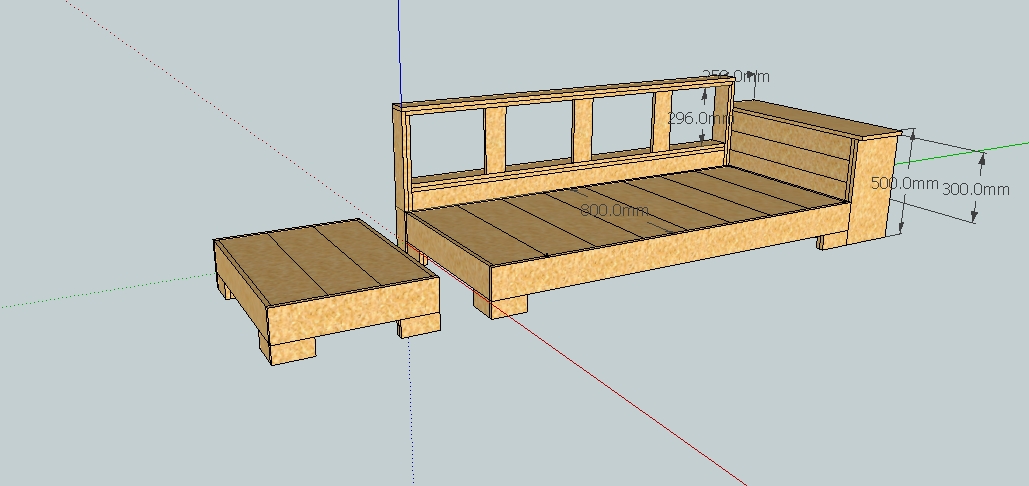
Task: Select the 296.0mm dimension label
Action: coord(700,119)
